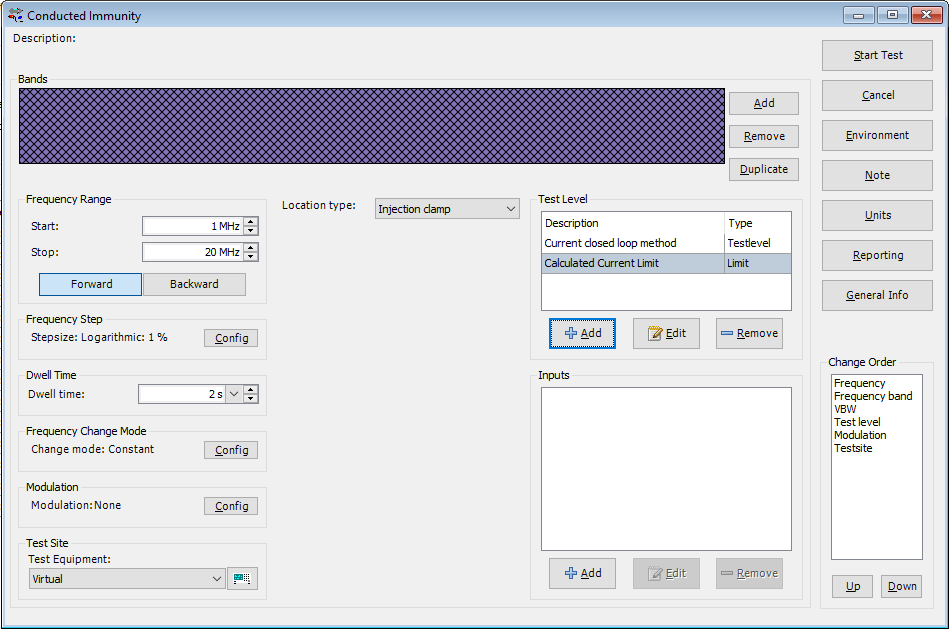Remove Calculated Current Limit via minus icon

click(x=749, y=333)
